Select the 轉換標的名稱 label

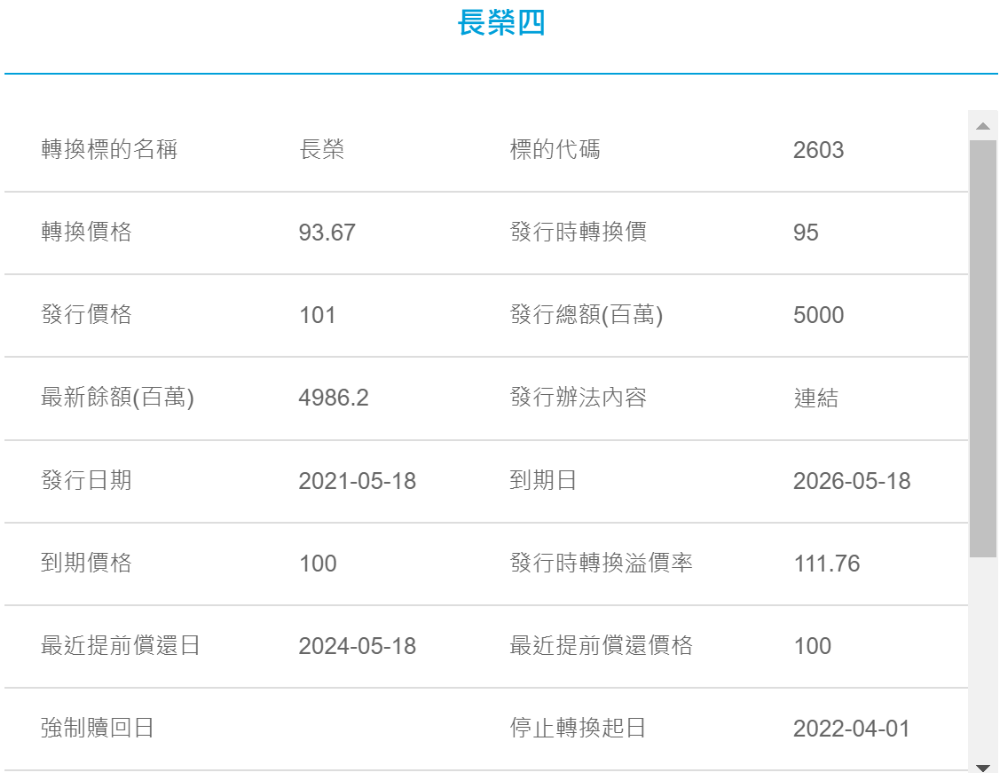[x=109, y=149]
